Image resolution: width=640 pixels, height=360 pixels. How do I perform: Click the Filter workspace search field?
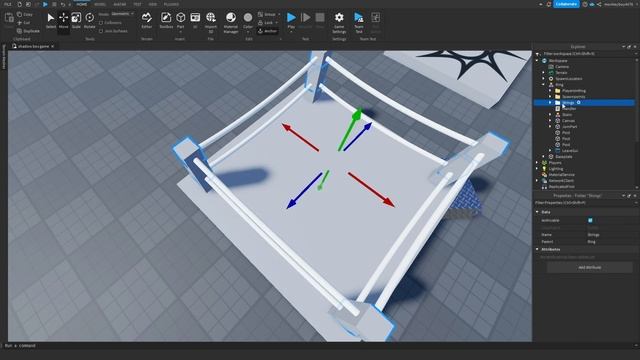(x=587, y=53)
